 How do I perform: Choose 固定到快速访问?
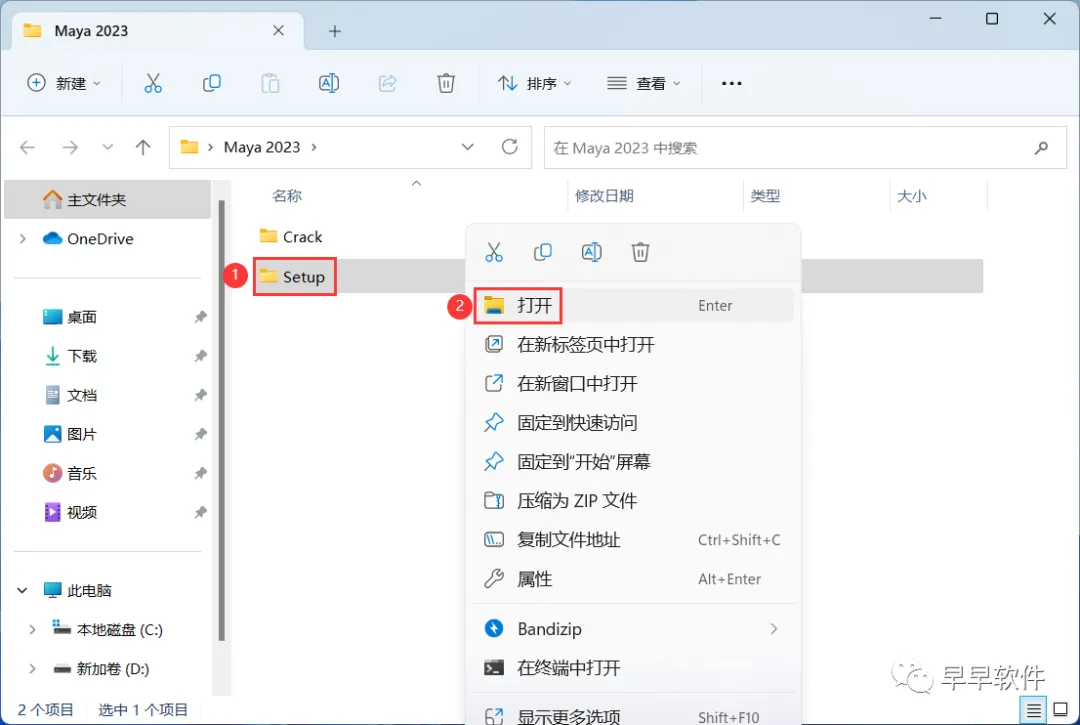[634, 423]
